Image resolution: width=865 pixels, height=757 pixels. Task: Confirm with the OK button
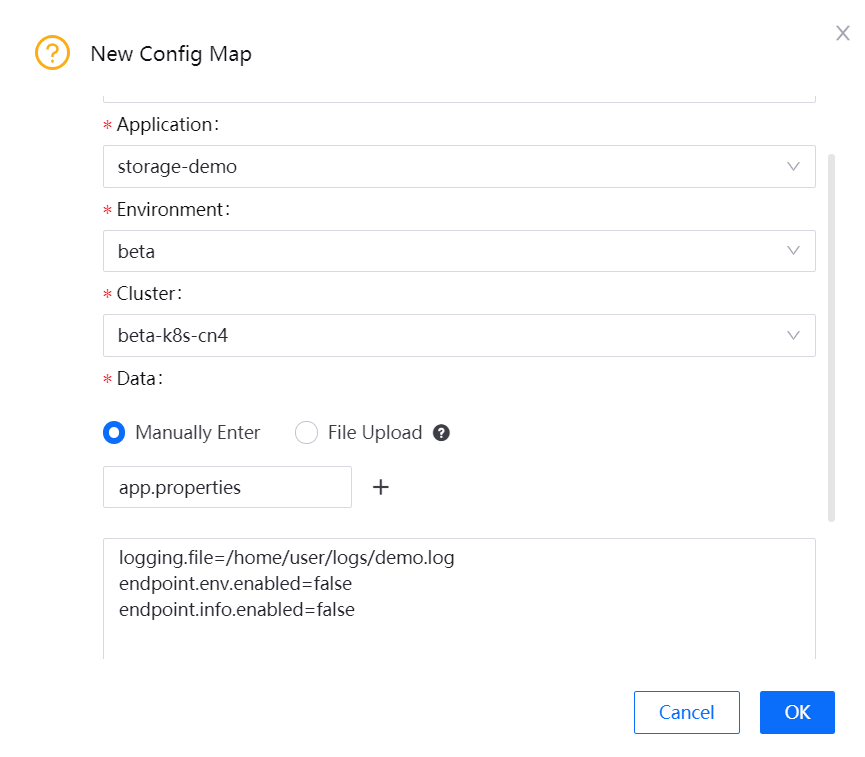pos(797,713)
